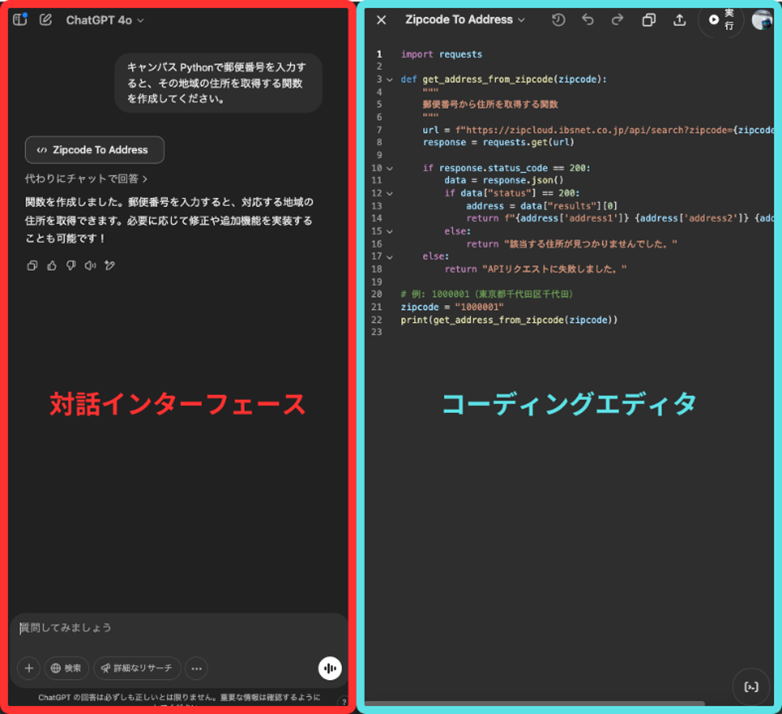The height and width of the screenshot is (714, 782).
Task: Give the response a thumbs down
Action: tap(71, 266)
